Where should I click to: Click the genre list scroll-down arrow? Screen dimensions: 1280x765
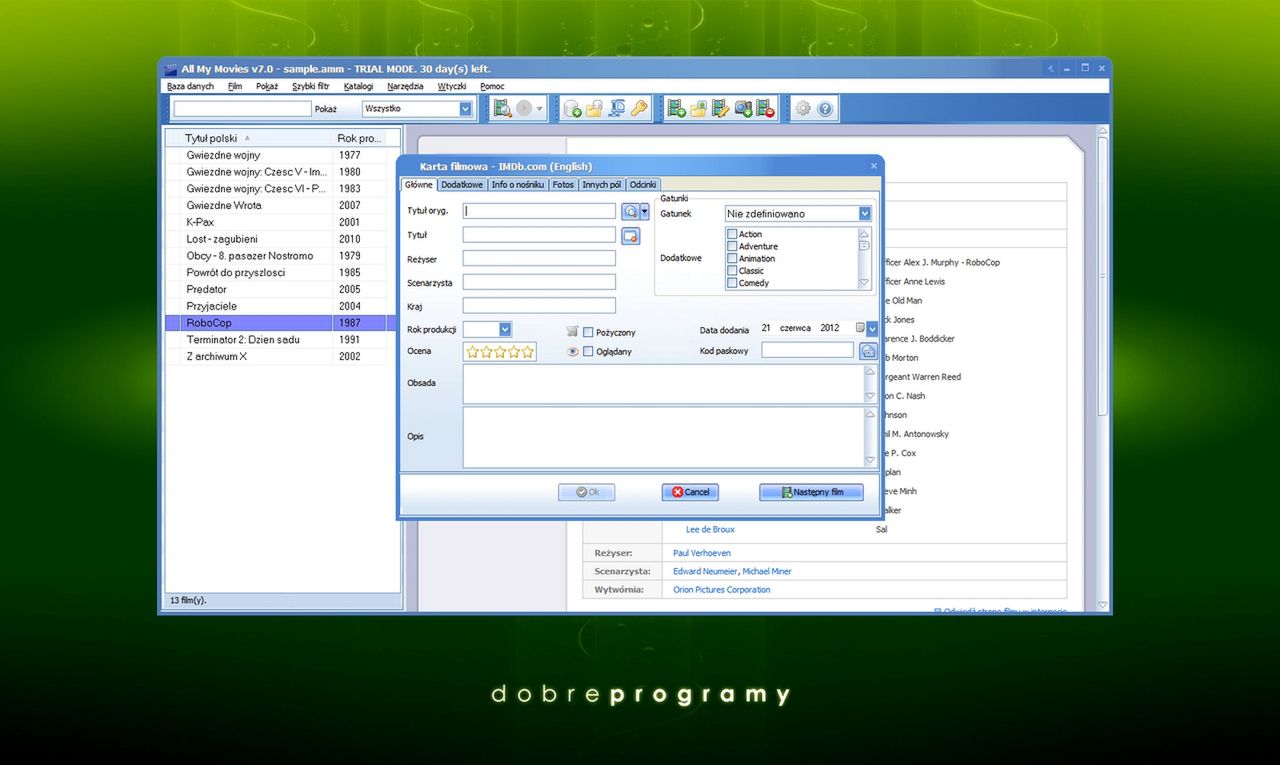[x=864, y=283]
